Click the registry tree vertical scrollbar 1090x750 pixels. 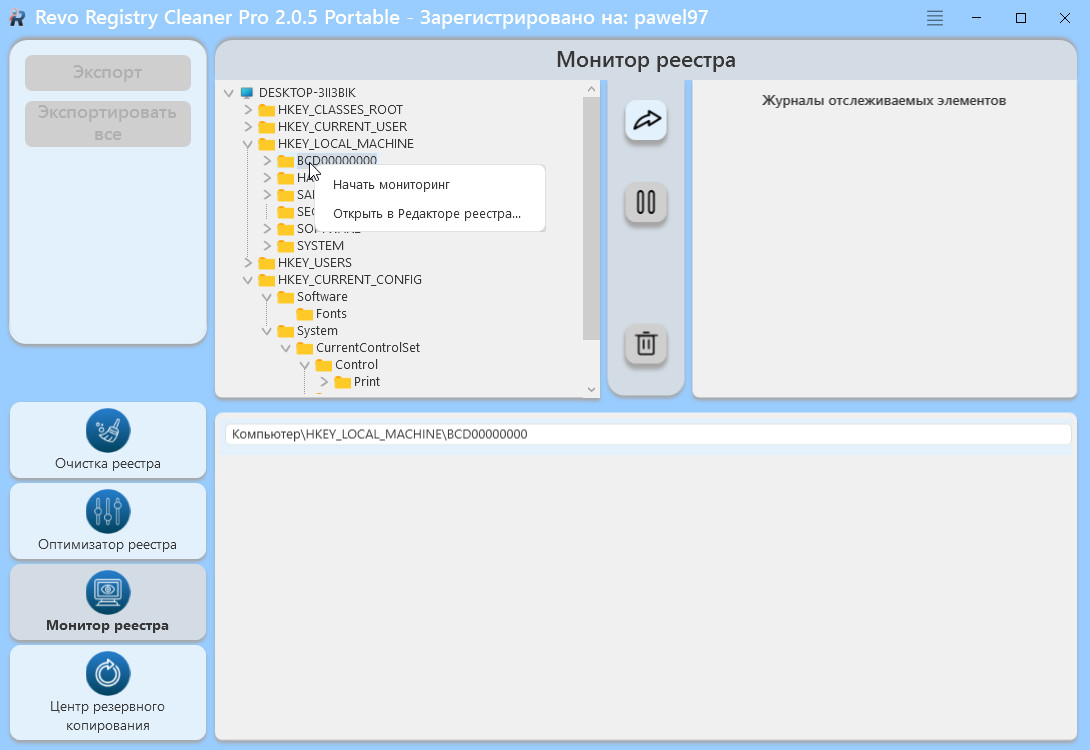click(591, 220)
